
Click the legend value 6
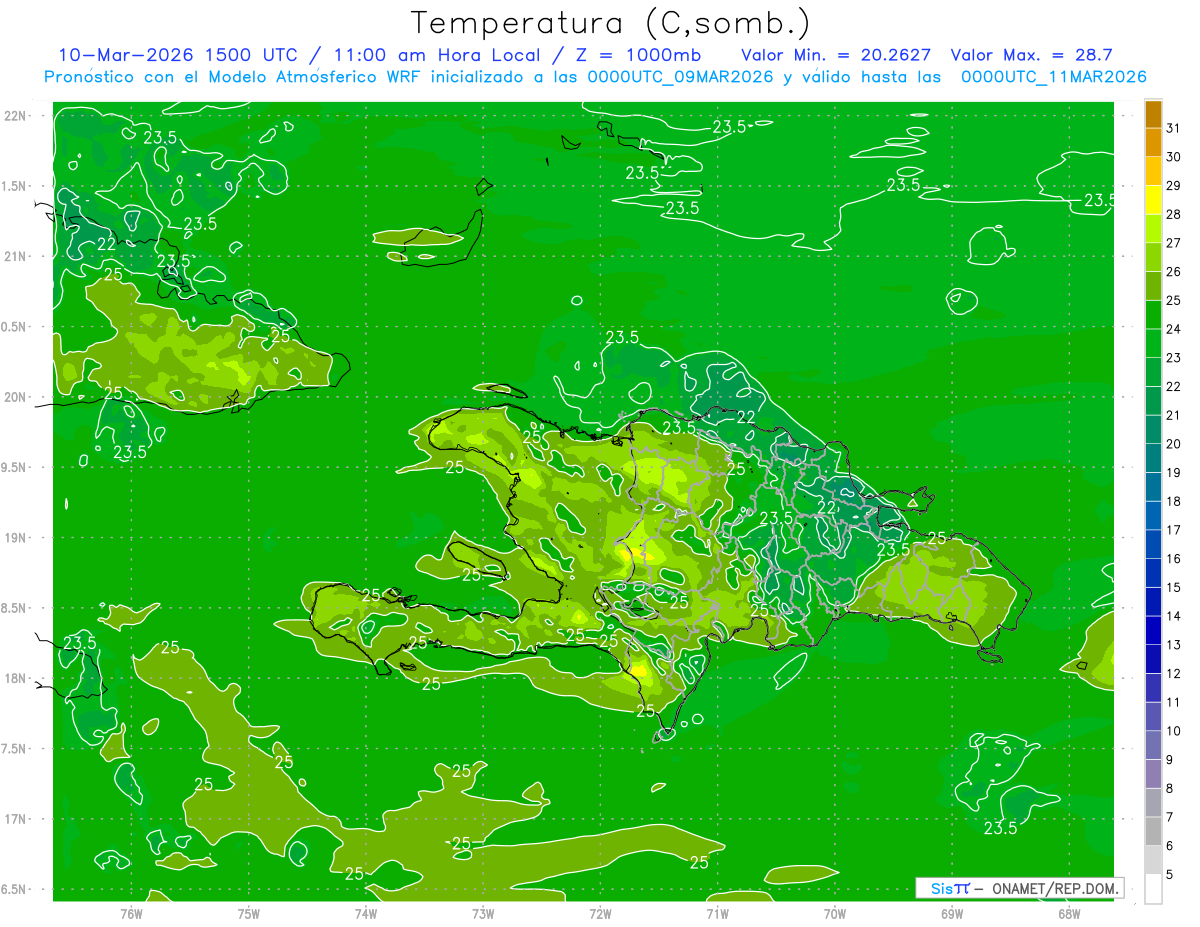tap(1170, 846)
